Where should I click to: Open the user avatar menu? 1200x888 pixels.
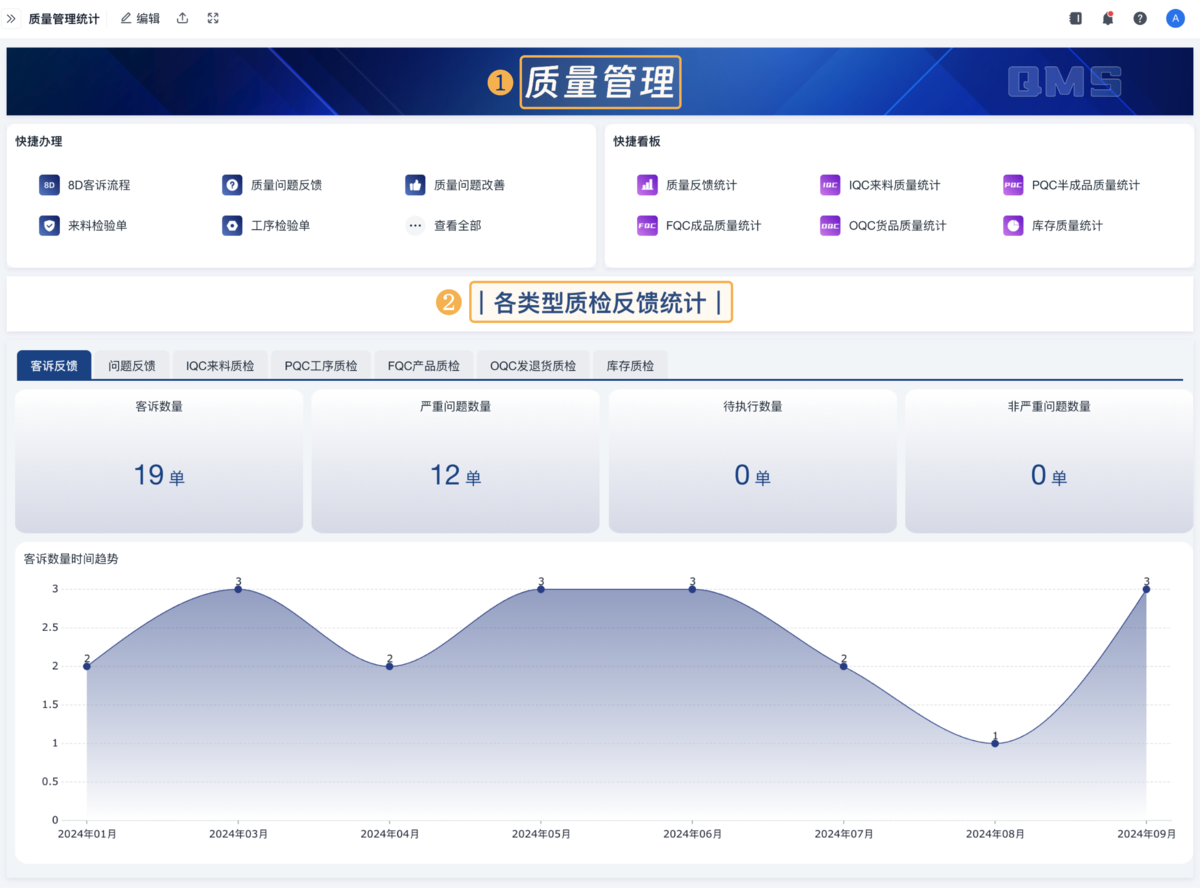coord(1175,18)
